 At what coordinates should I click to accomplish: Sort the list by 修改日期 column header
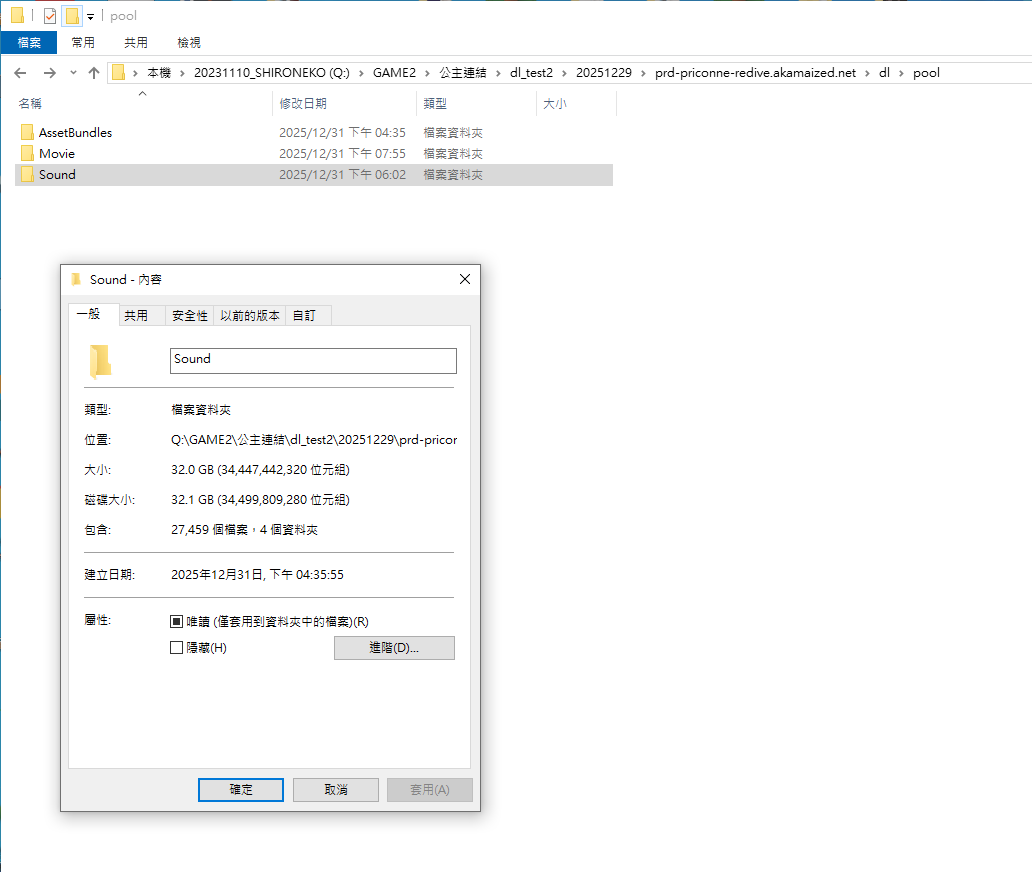coord(303,103)
